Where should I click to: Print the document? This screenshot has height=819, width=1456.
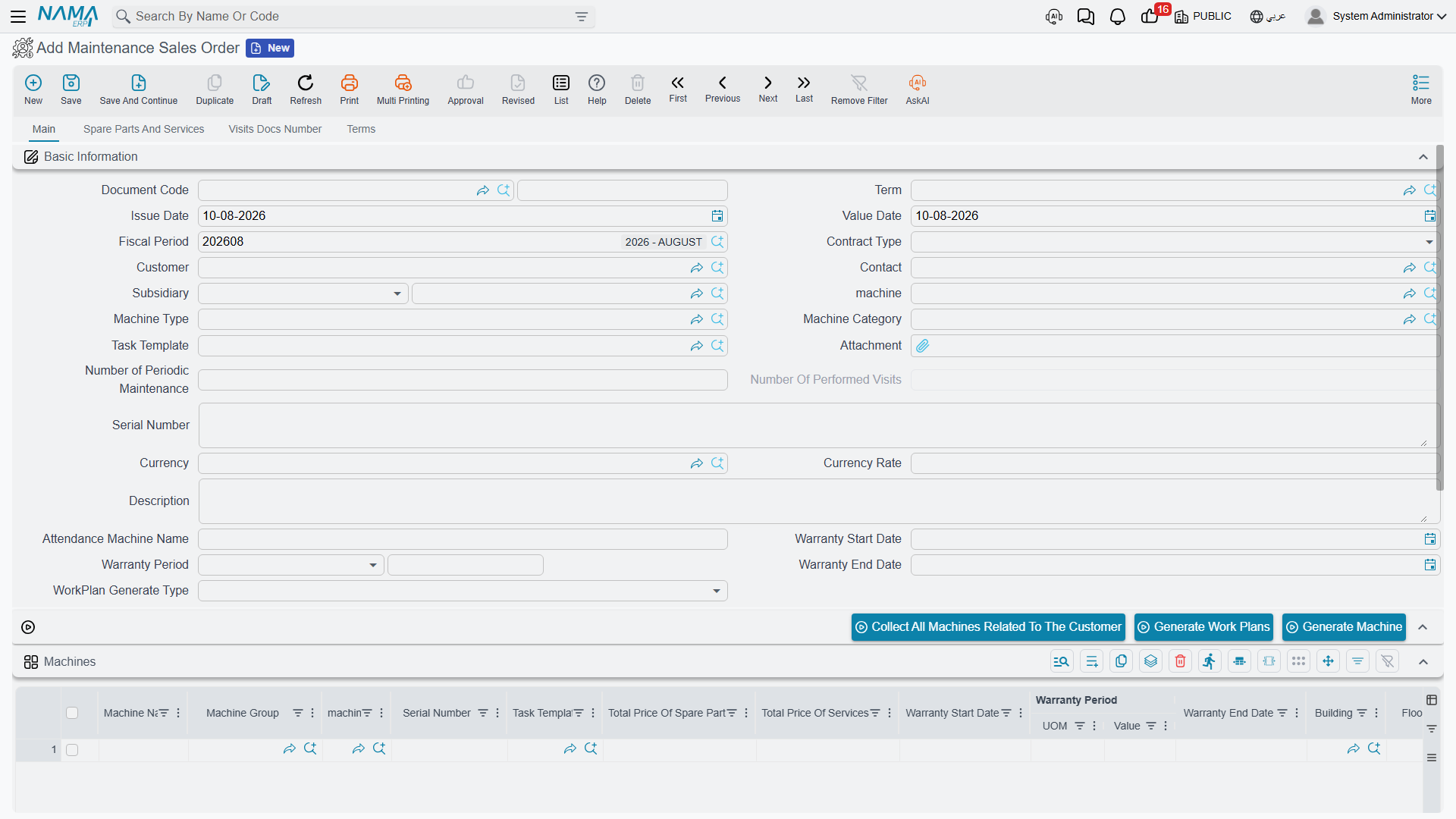[x=350, y=89]
